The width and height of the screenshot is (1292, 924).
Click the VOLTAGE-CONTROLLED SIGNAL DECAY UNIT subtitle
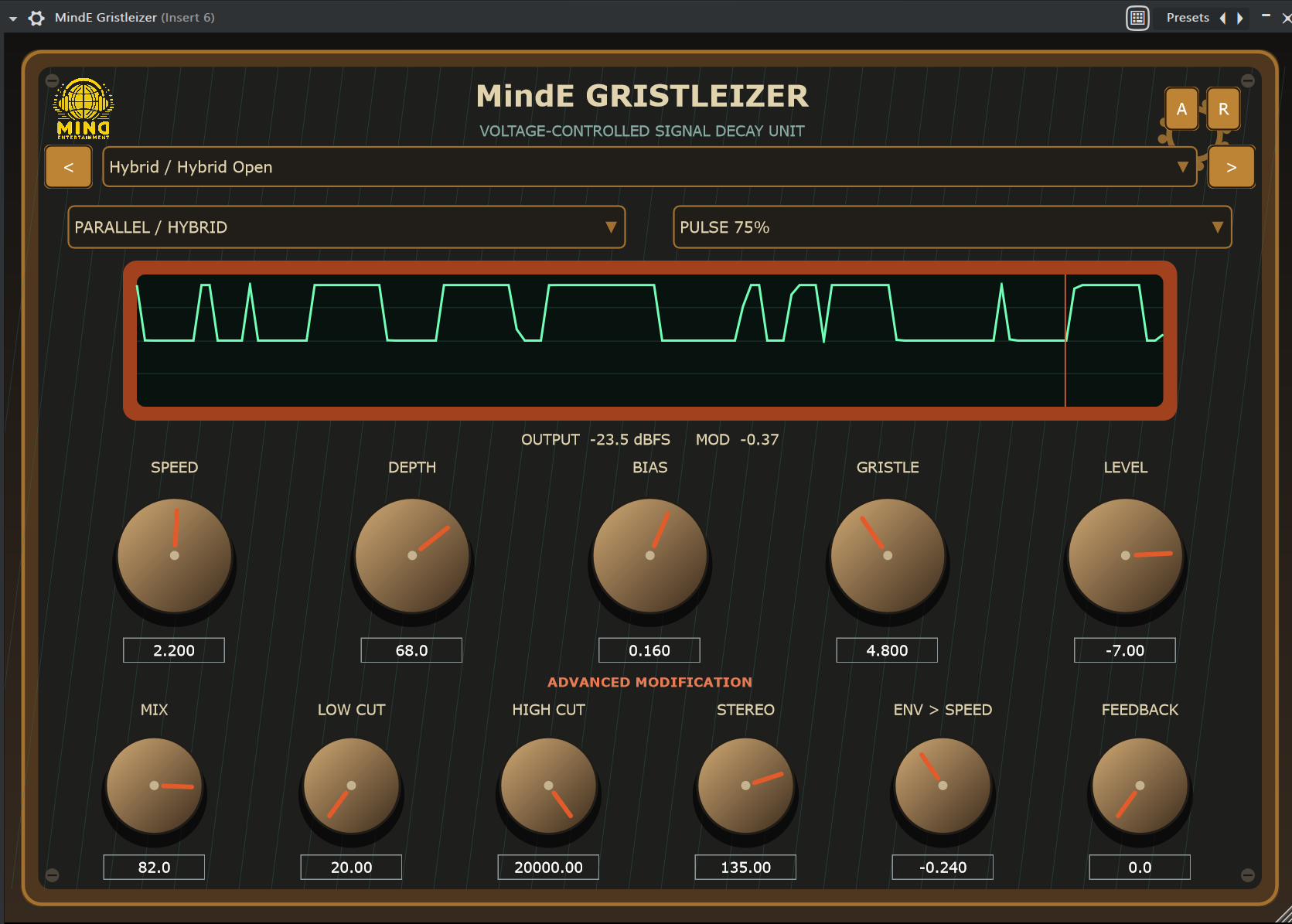tap(642, 131)
